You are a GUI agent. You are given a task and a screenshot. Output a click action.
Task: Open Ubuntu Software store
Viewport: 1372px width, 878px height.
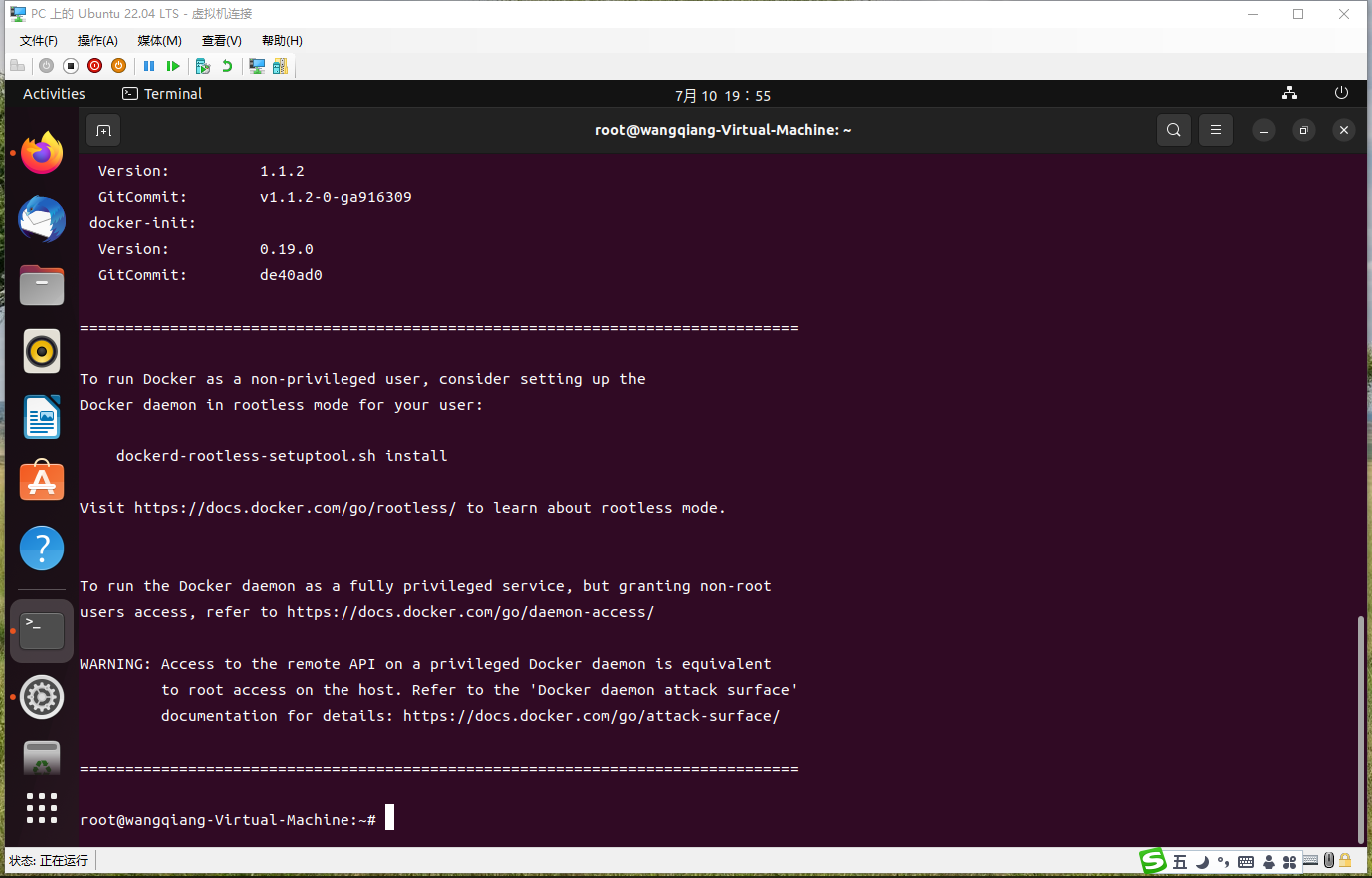coord(42,482)
